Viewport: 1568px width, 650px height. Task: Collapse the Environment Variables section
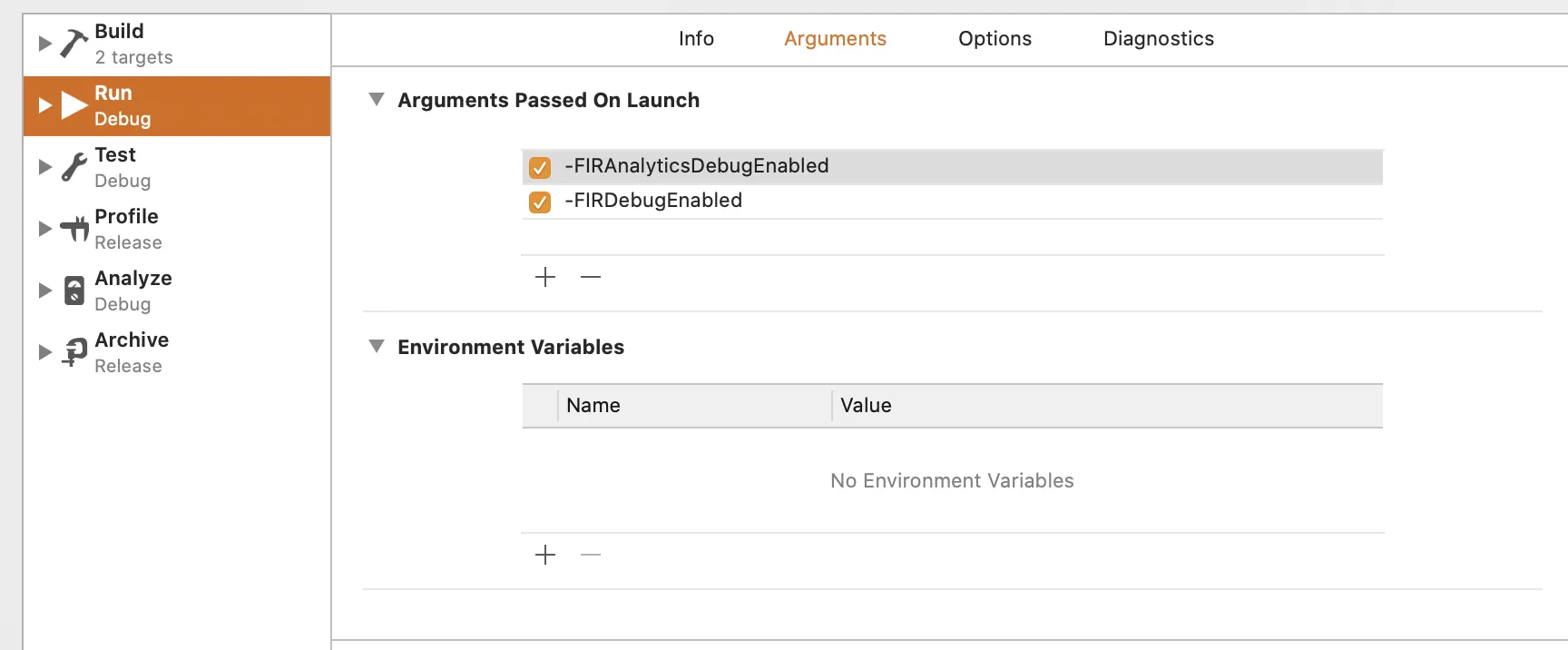(377, 346)
